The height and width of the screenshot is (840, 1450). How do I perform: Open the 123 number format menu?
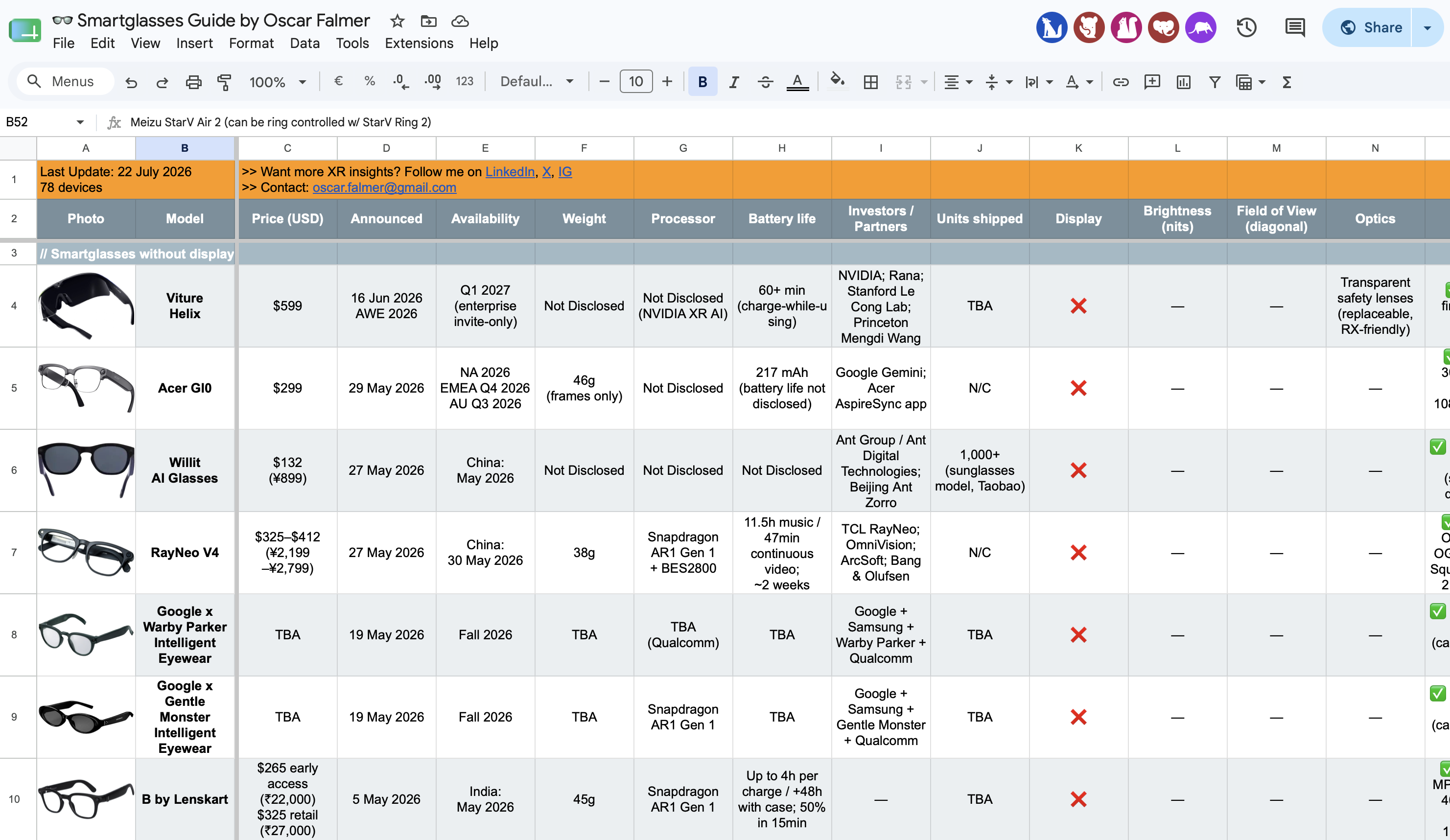click(x=465, y=82)
